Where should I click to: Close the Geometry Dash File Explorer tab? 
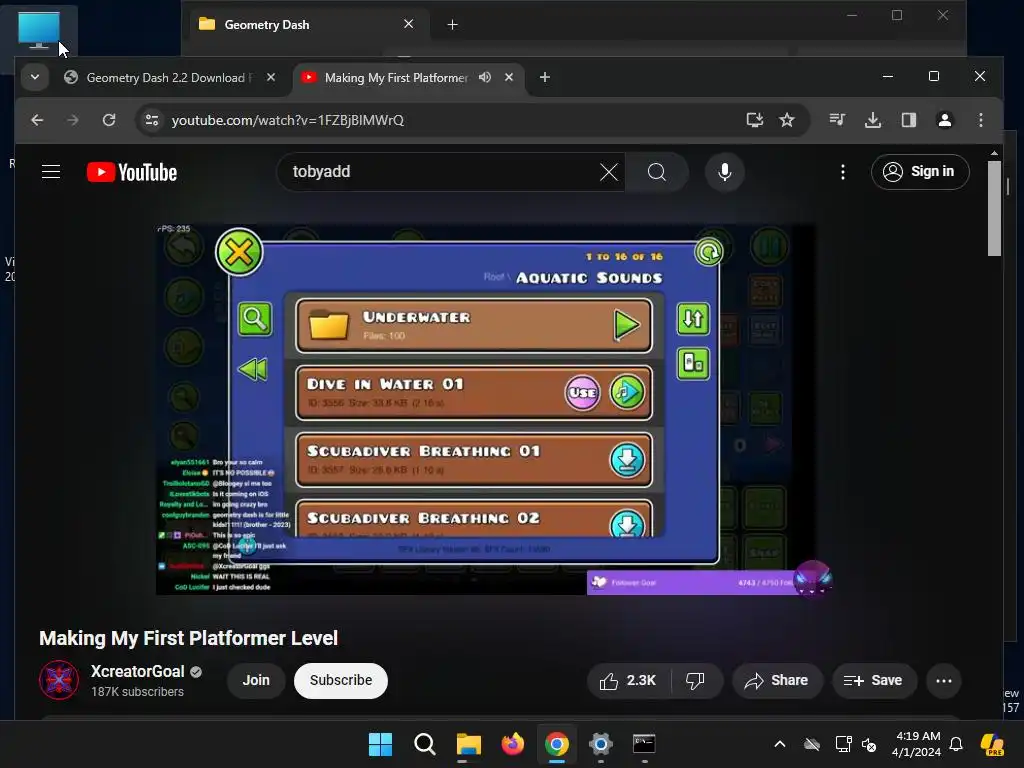click(x=409, y=24)
